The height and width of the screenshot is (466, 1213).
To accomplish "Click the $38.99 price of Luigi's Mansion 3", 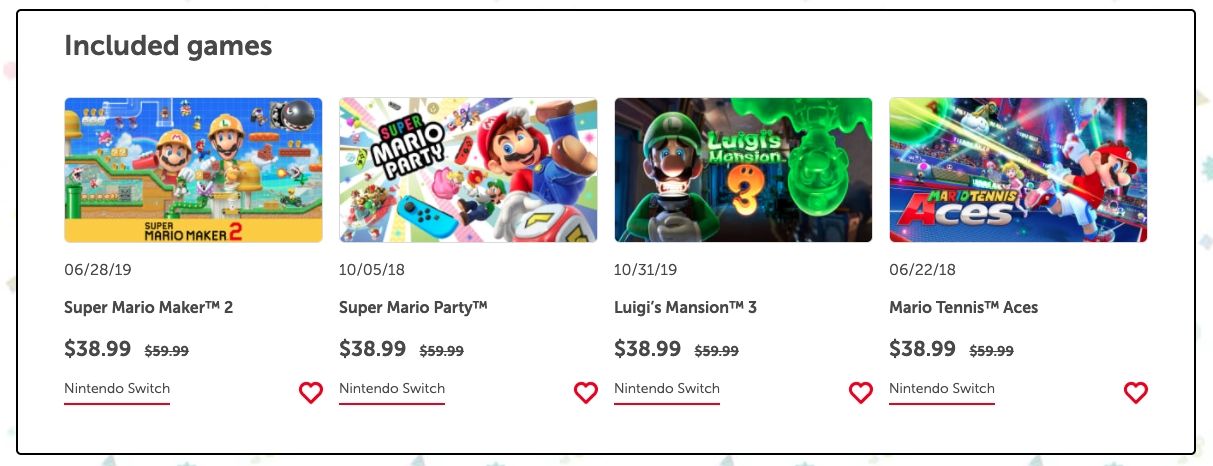I will (648, 349).
